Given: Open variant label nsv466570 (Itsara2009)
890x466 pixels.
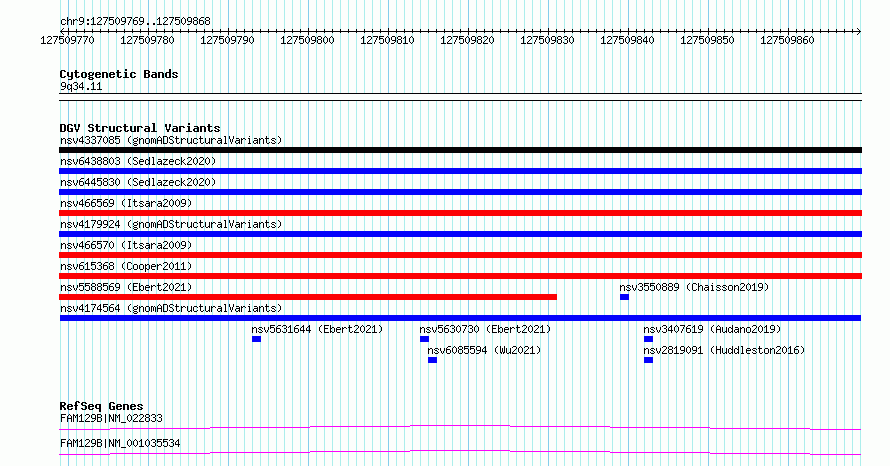Looking at the screenshot, I should coord(126,245).
